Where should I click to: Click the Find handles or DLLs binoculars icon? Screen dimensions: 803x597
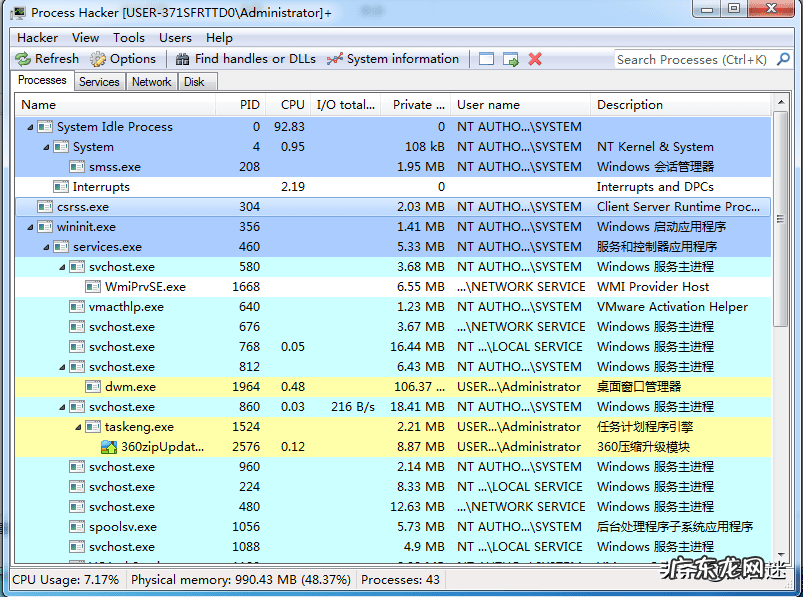click(183, 59)
